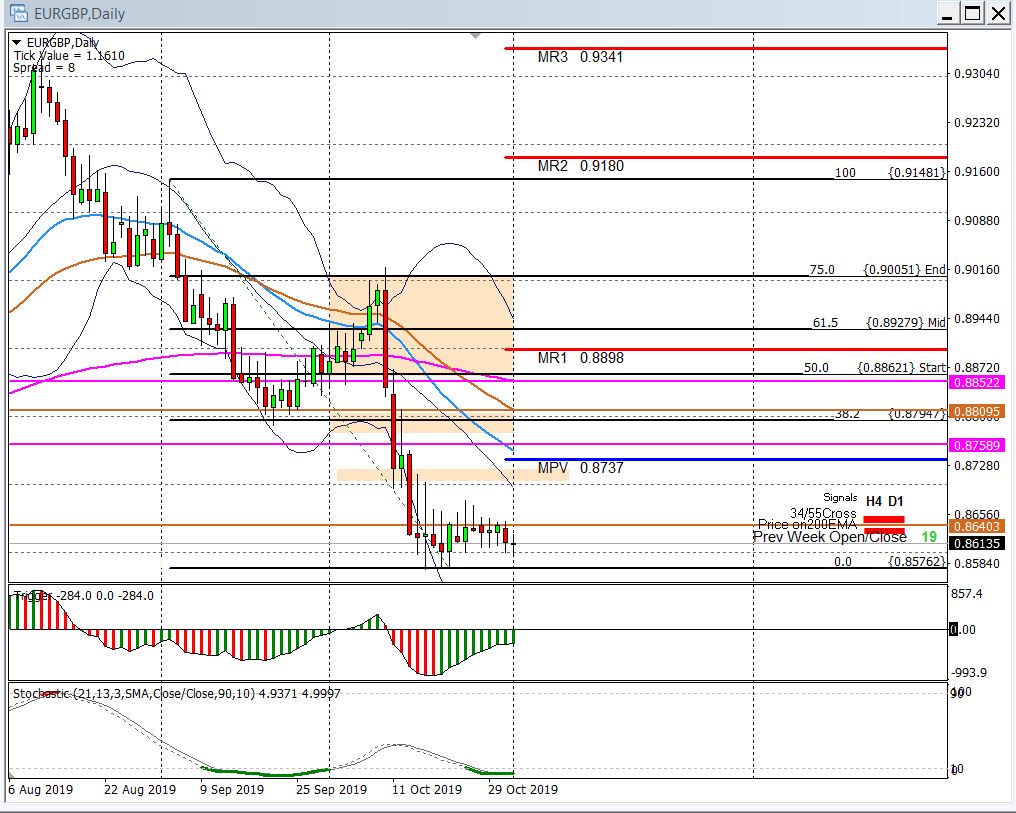Image resolution: width=1016 pixels, height=813 pixels.
Task: Open the one-click trading triangle beside EURGBP,Daily
Action: (16, 42)
